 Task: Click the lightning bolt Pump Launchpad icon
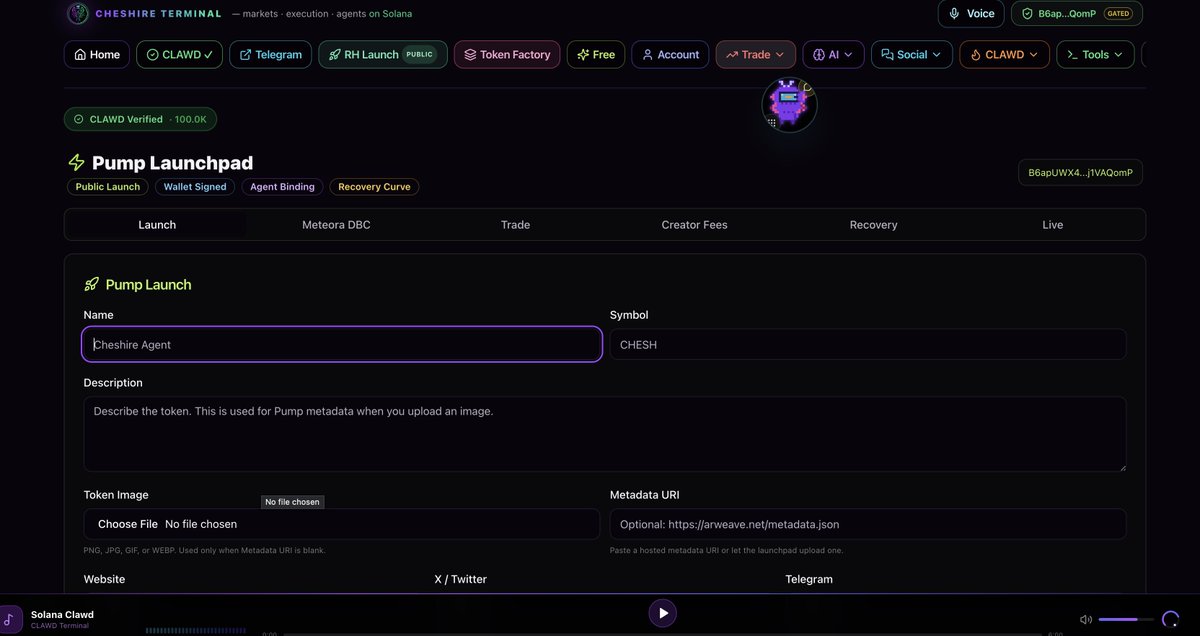(76, 163)
